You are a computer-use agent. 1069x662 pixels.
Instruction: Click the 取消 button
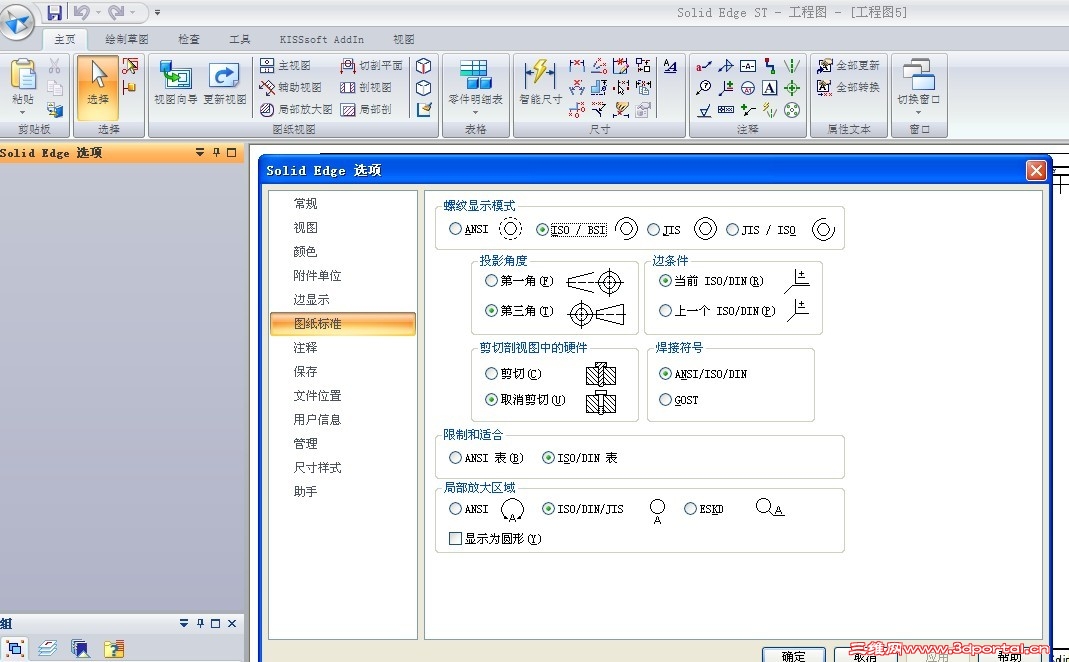[x=864, y=655]
